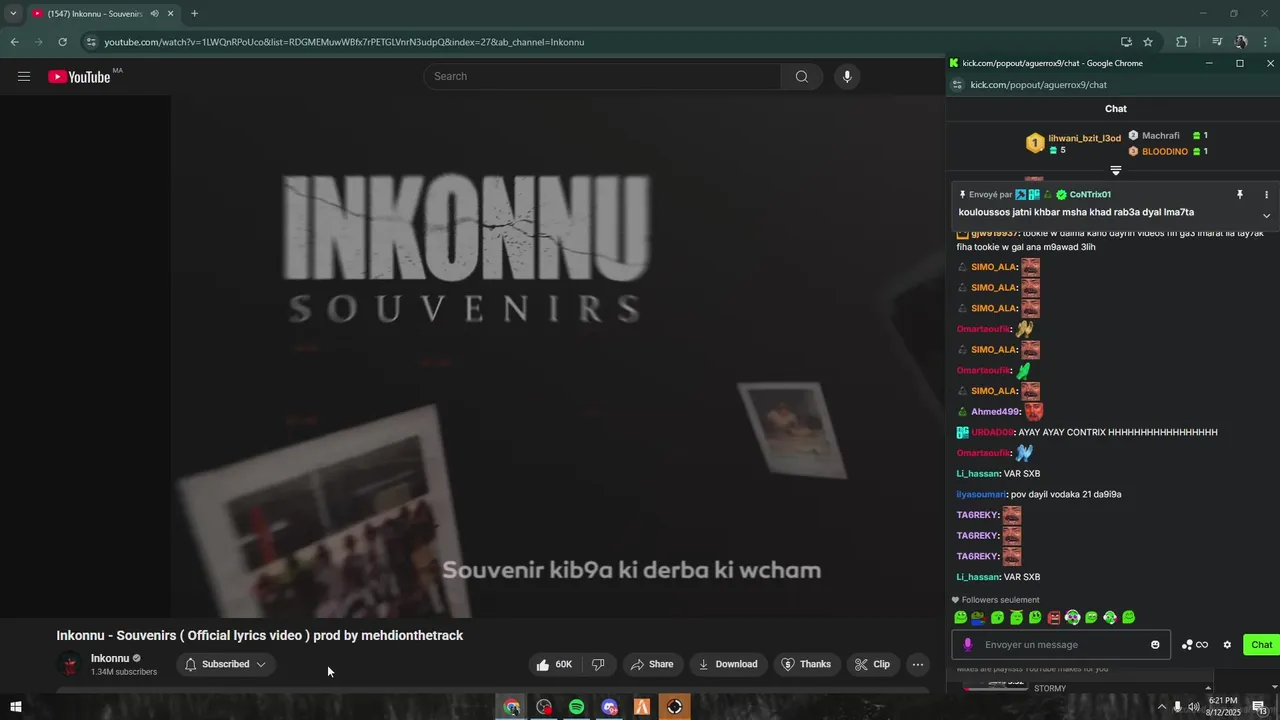The height and width of the screenshot is (720, 1280).
Task: Click the YouTube search magnifier button
Action: [x=802, y=77]
